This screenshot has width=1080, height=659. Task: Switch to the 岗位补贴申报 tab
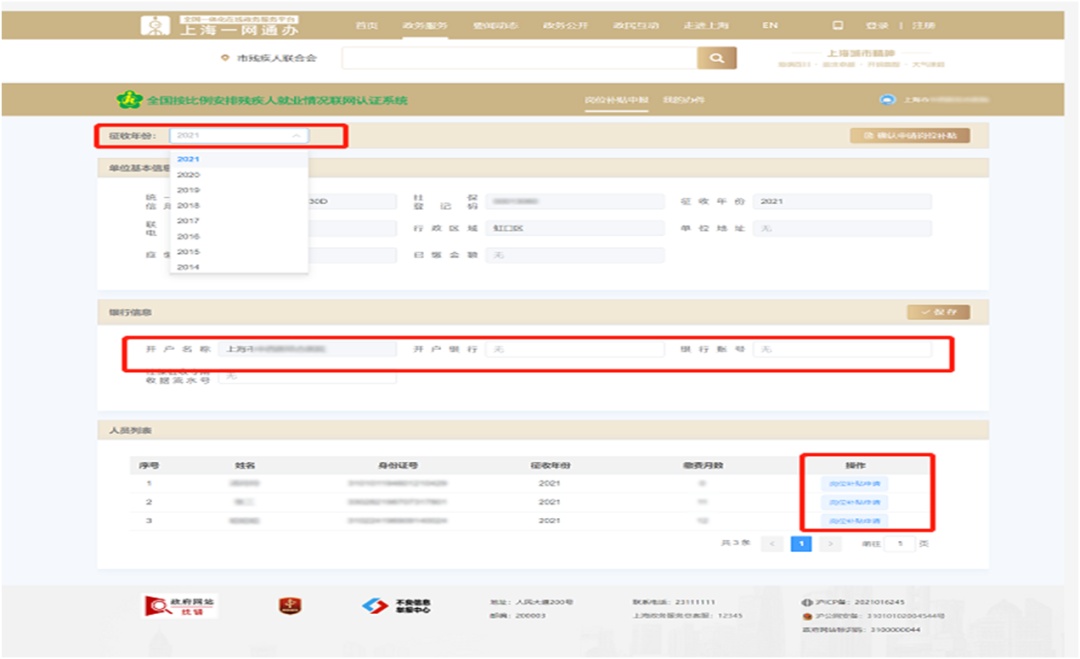coord(616,100)
